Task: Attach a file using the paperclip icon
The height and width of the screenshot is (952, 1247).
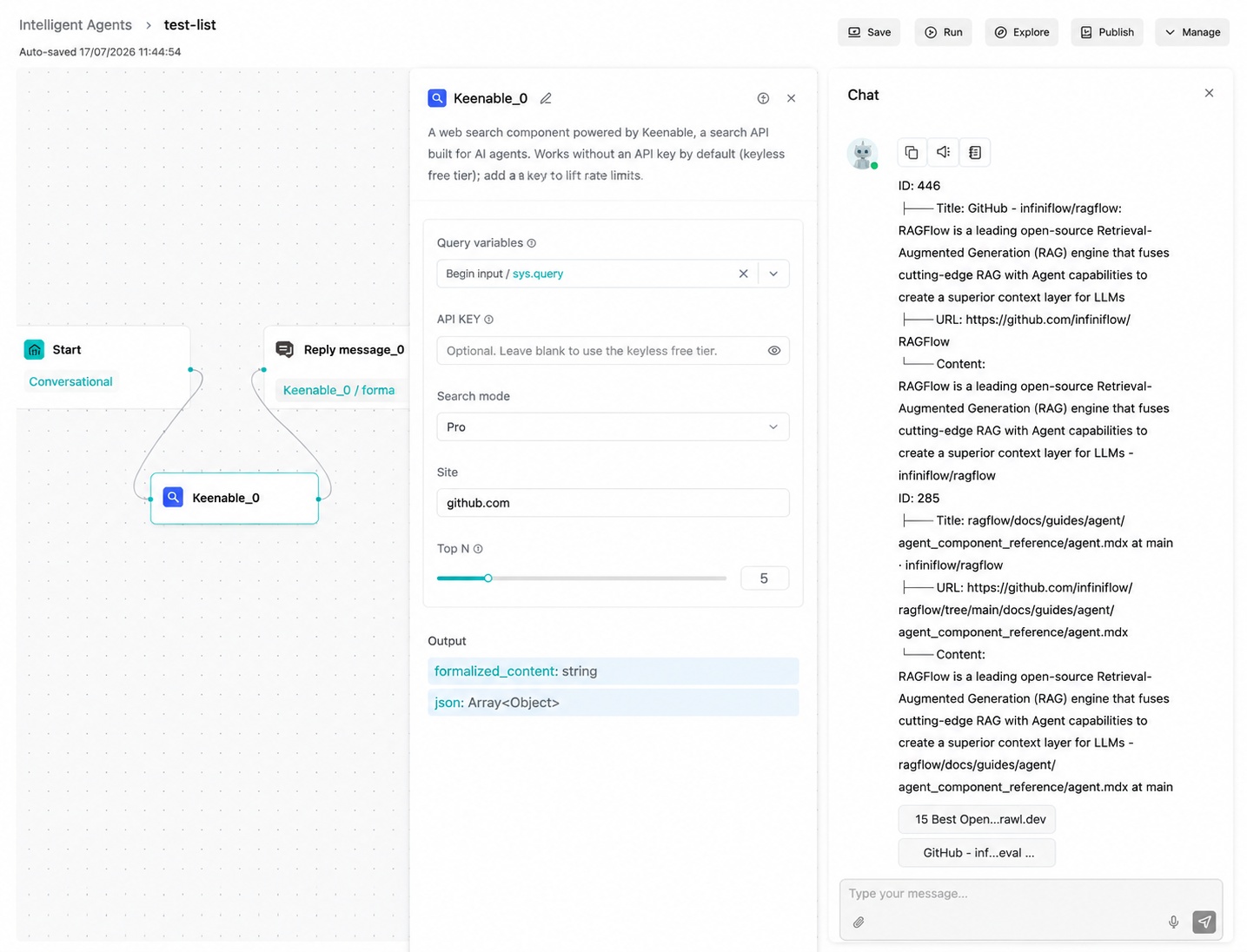Action: click(859, 922)
